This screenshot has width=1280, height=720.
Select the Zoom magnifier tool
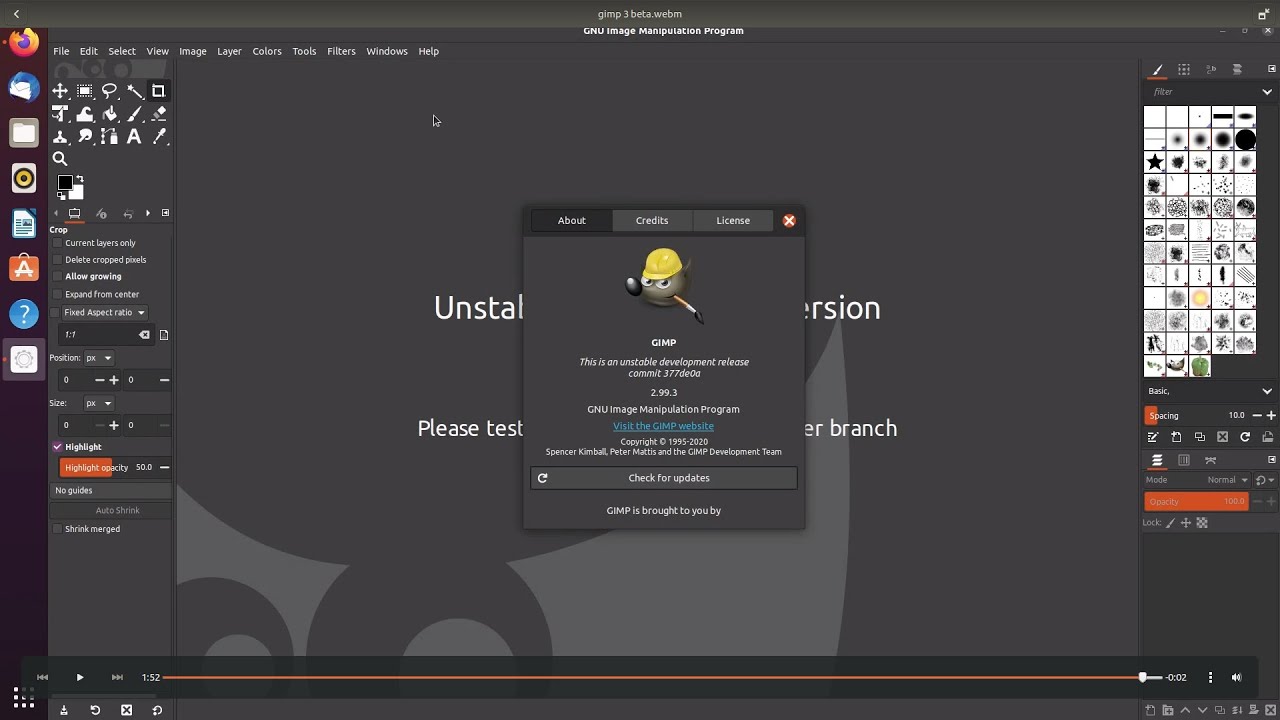[60, 159]
